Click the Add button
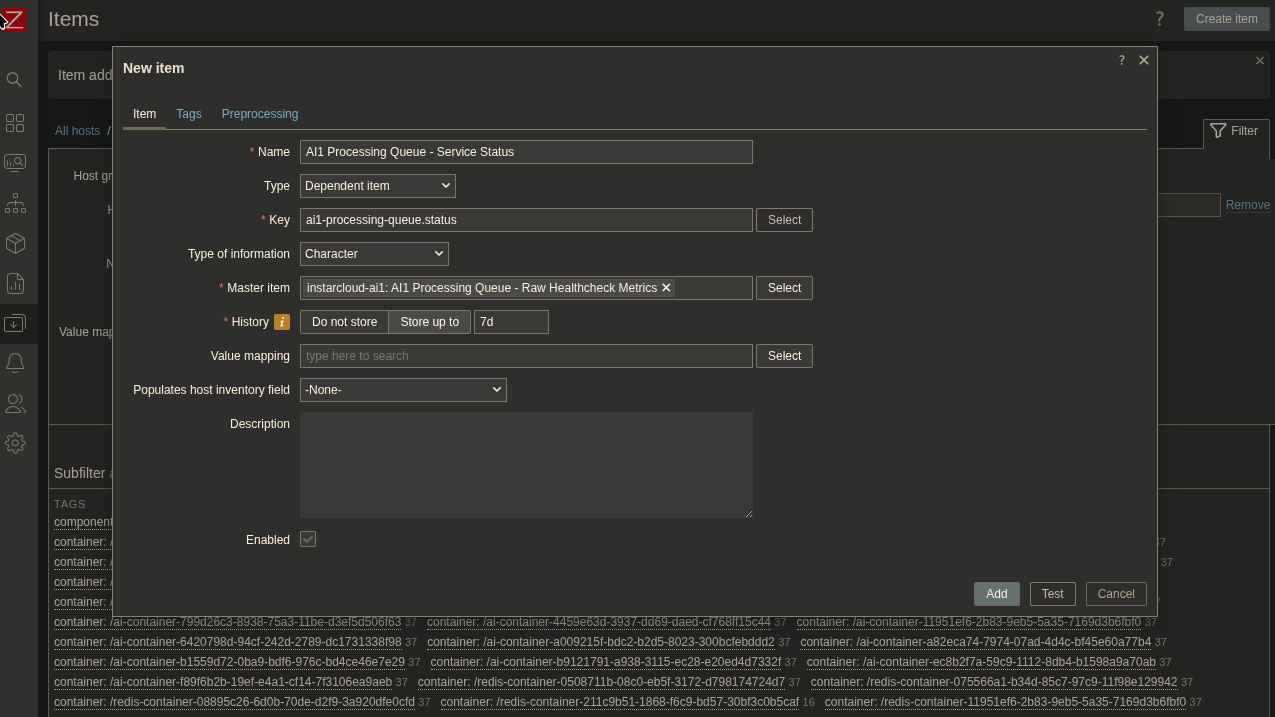Viewport: 1275px width, 717px height. [x=996, y=594]
